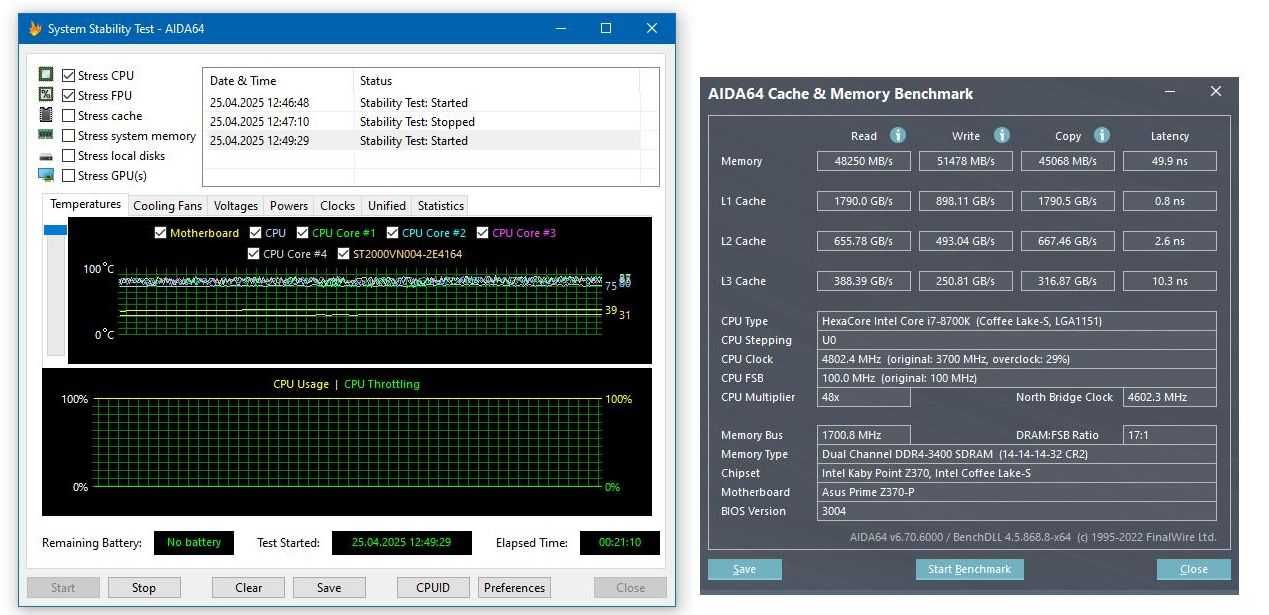Toggle CPU Core #2 graph checkbox
The width and height of the screenshot is (1269, 615).
point(392,233)
